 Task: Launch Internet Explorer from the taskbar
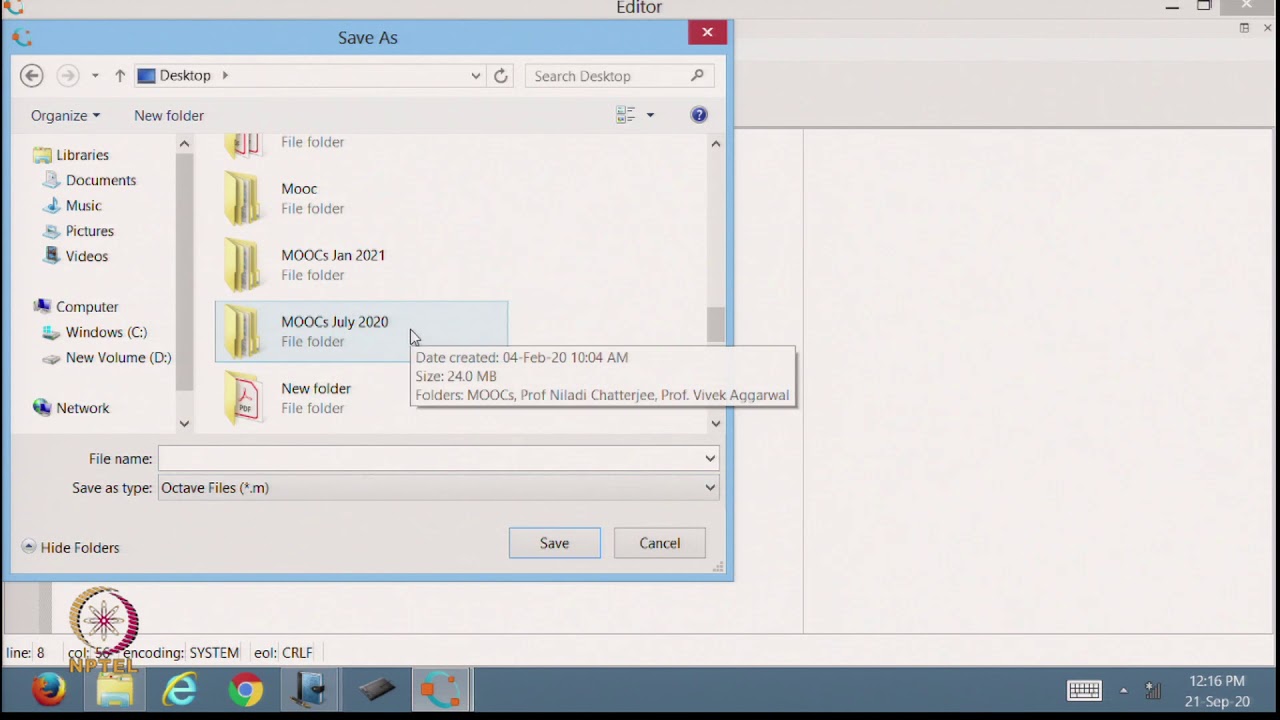pyautogui.click(x=180, y=691)
